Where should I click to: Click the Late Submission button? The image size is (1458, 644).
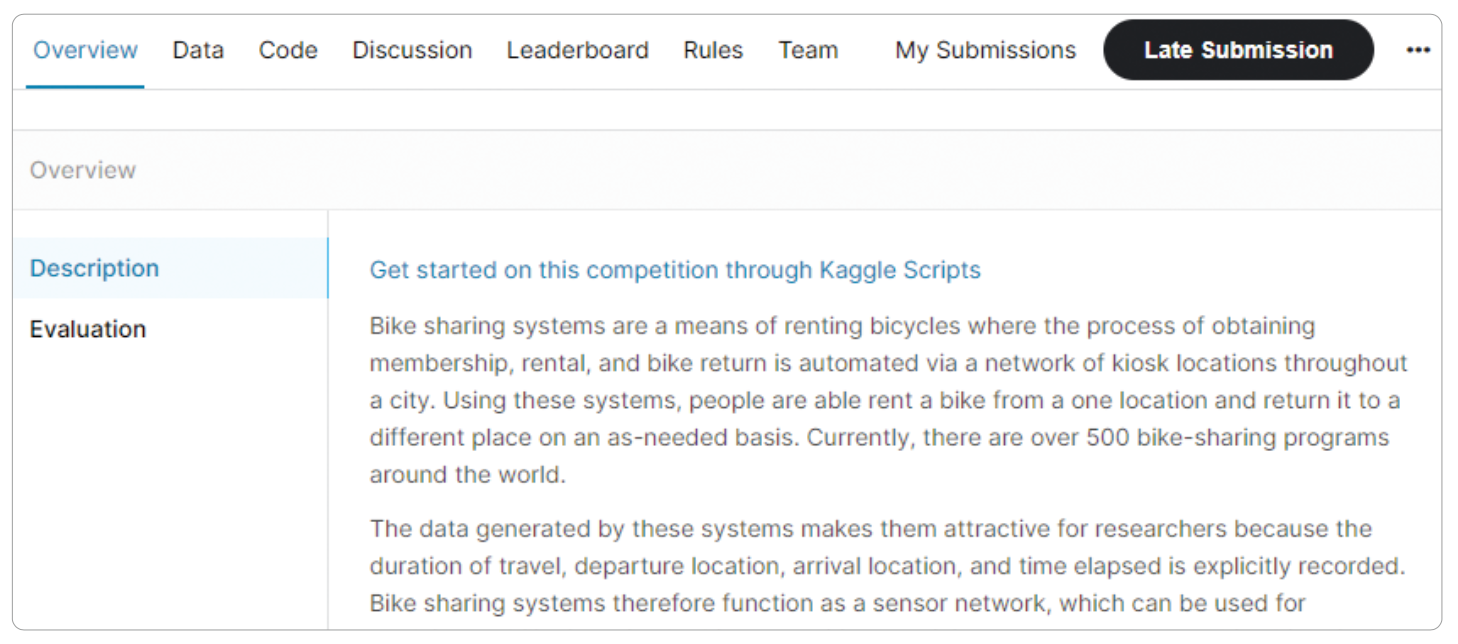tap(1238, 50)
